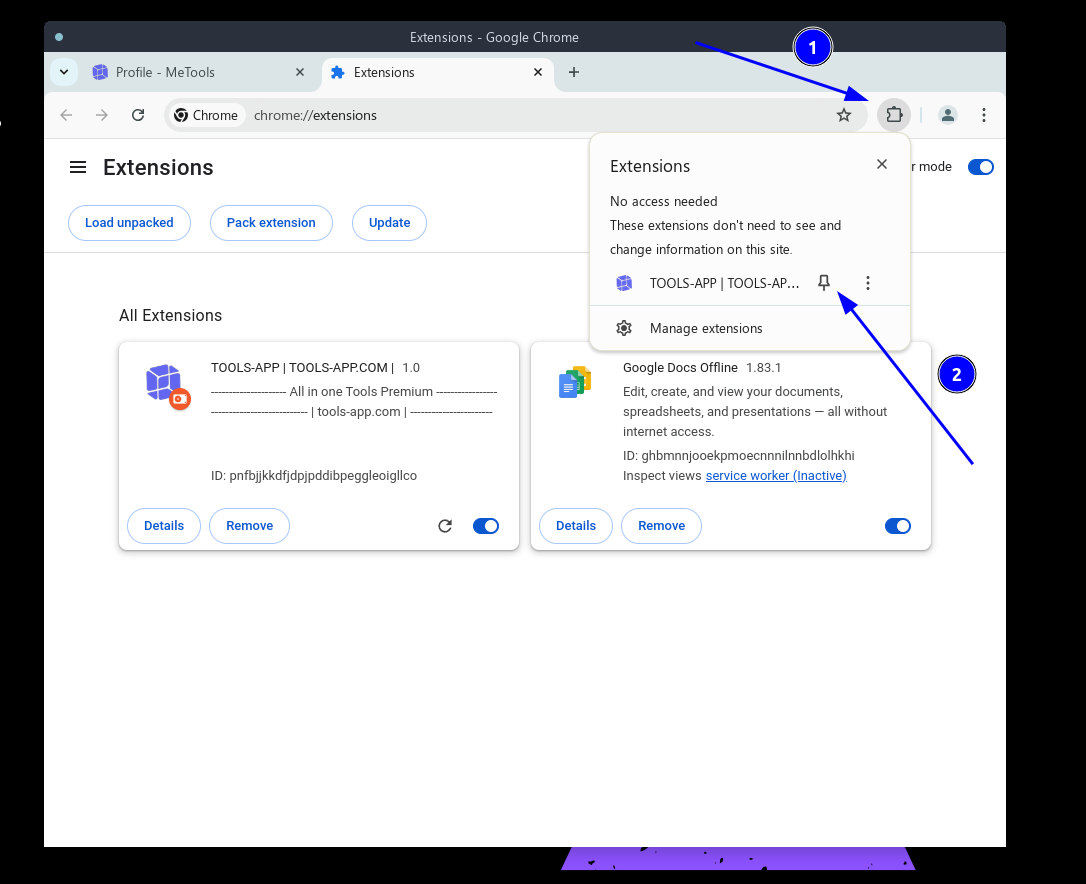
Task: Select Manage extensions in popup
Action: (x=706, y=328)
